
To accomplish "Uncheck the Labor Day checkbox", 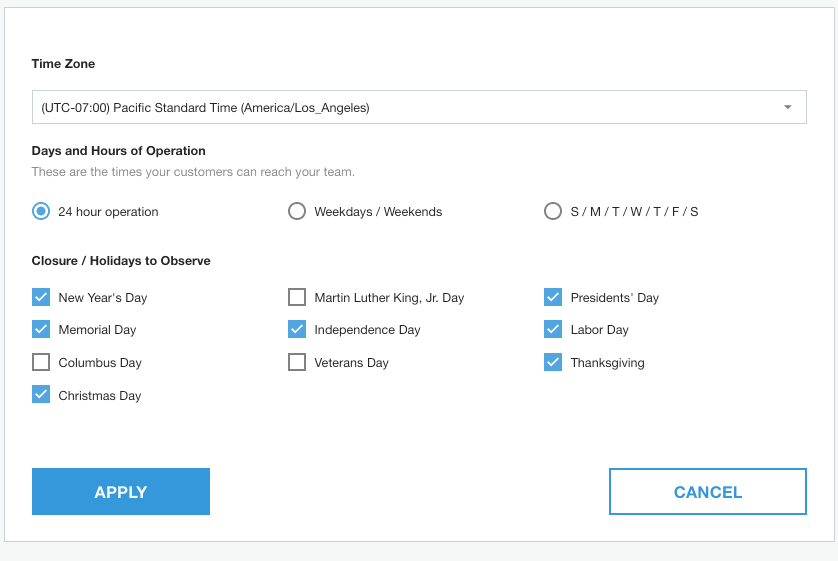I will (553, 329).
